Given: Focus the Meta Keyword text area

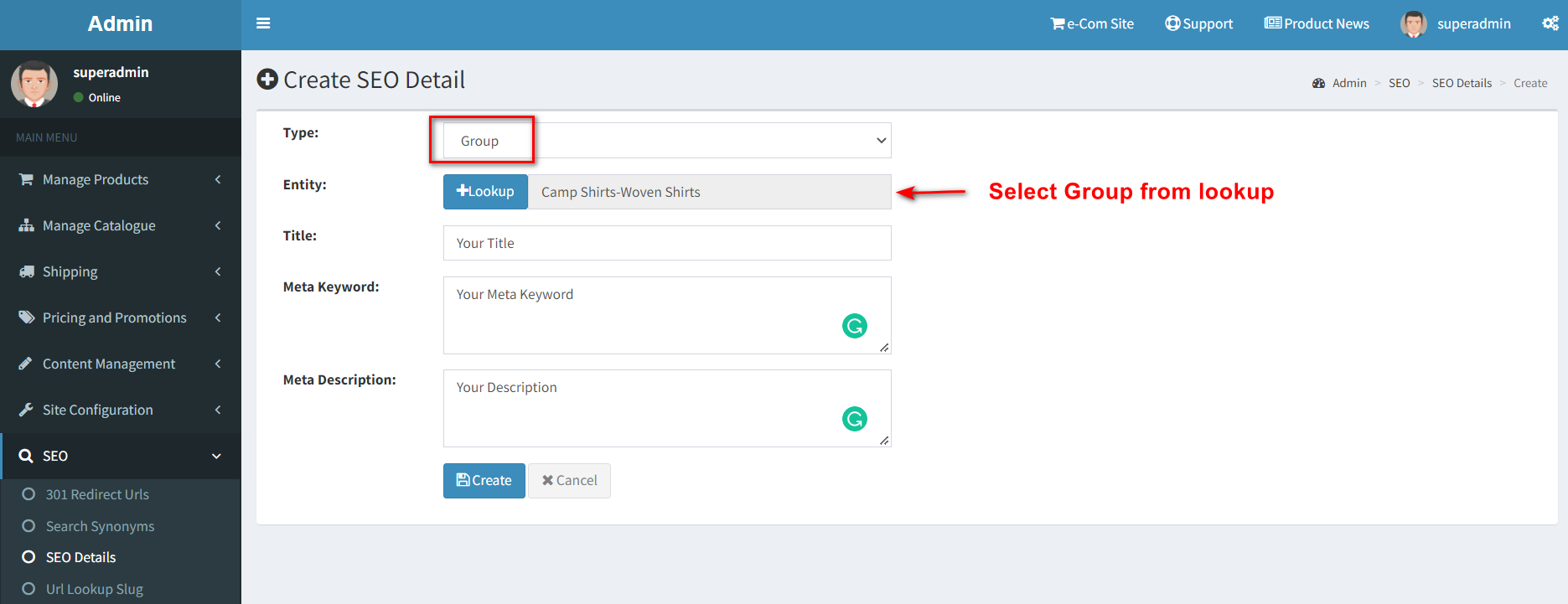Looking at the screenshot, I should pyautogui.click(x=667, y=315).
